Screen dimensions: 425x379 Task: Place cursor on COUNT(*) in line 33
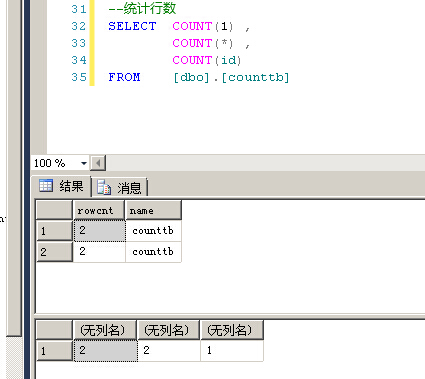click(203, 43)
